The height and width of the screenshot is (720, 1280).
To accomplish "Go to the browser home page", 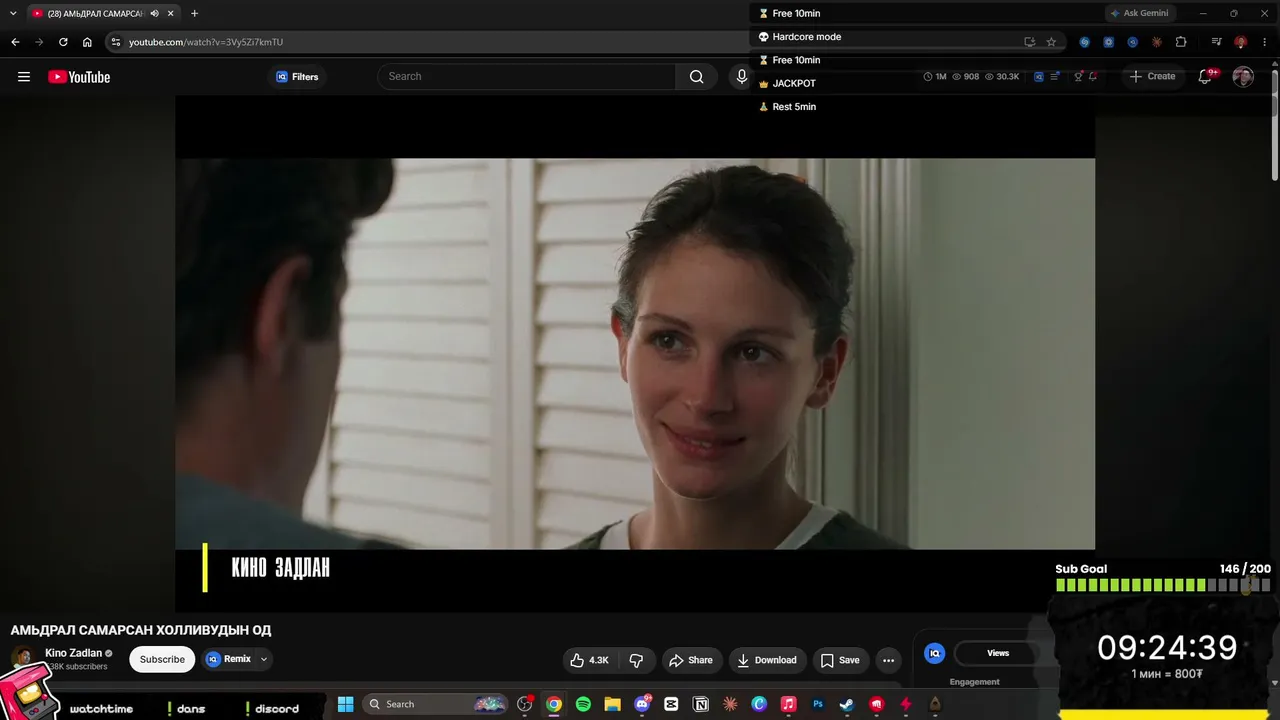I will 87,42.
